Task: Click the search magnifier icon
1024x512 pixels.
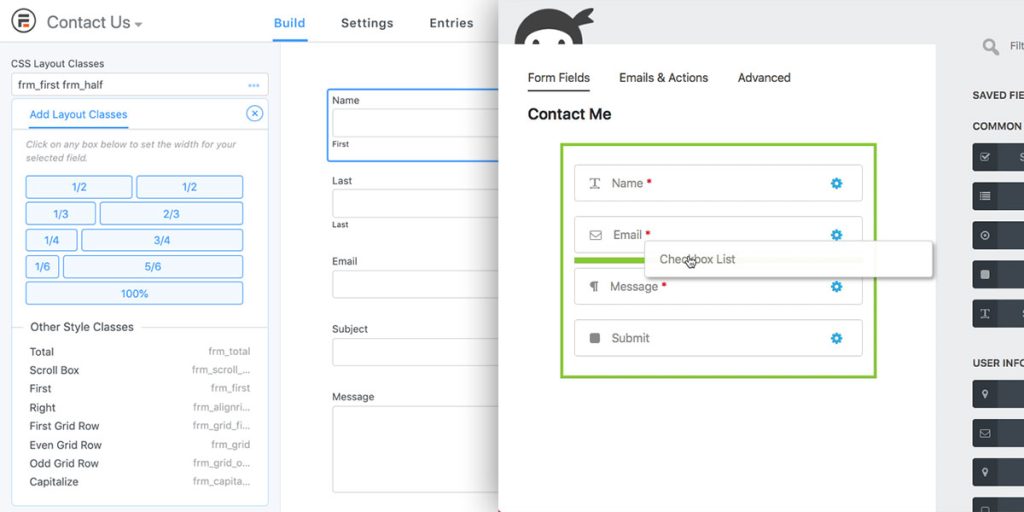Action: coord(990,46)
